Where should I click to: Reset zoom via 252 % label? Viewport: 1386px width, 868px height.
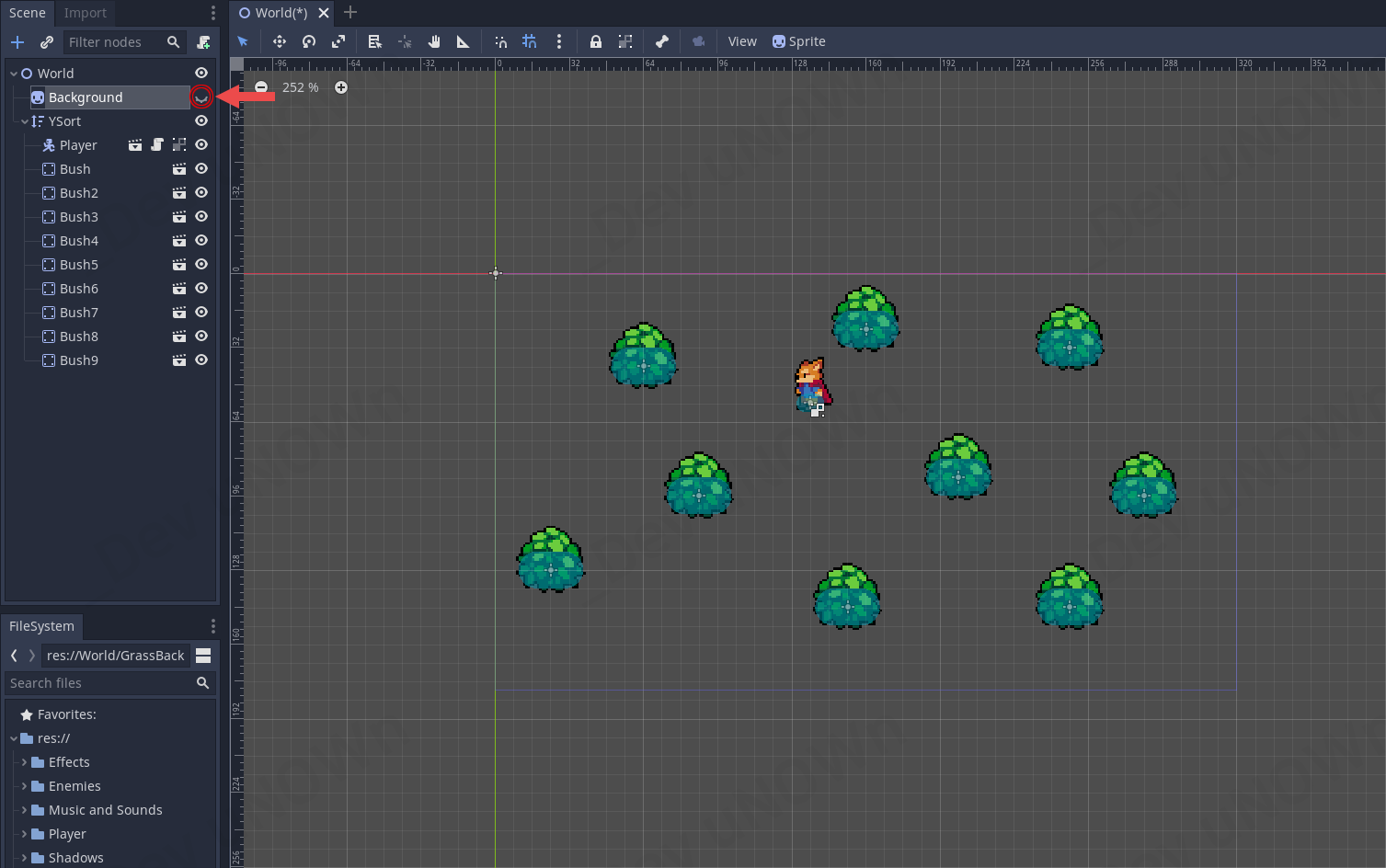(301, 87)
